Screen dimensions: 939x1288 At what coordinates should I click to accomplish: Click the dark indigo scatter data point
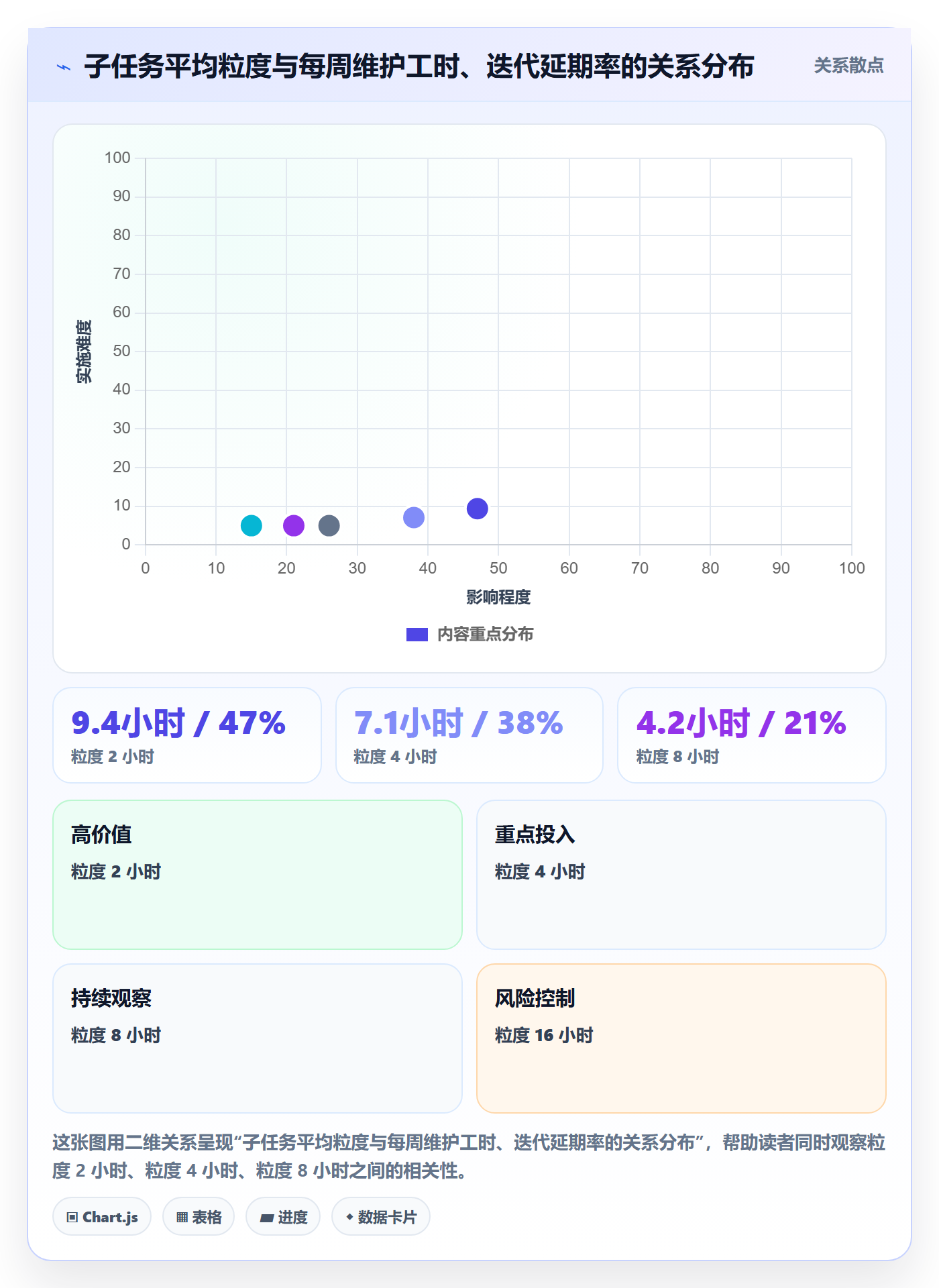(x=477, y=508)
